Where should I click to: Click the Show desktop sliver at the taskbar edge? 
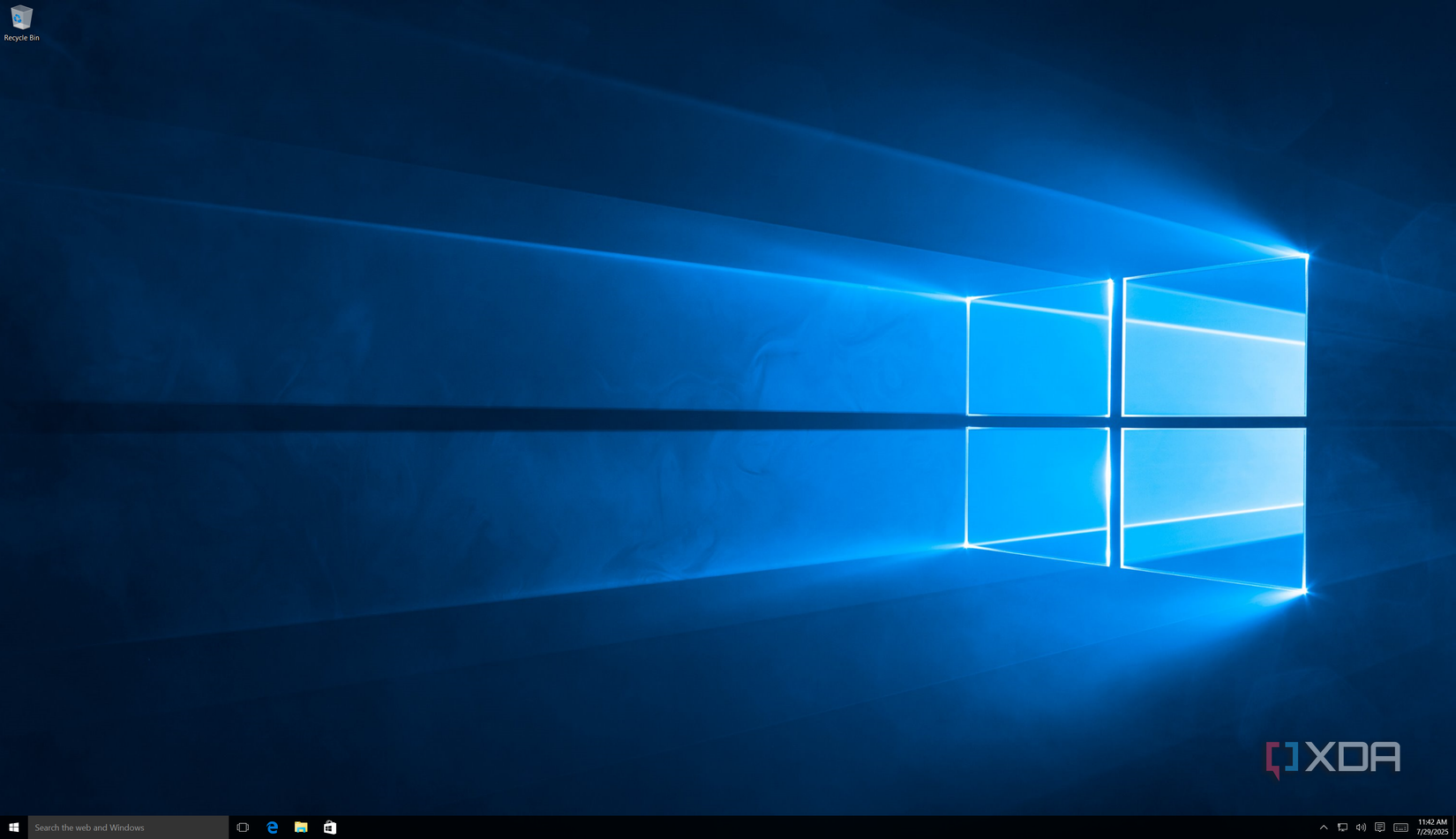click(x=1454, y=828)
